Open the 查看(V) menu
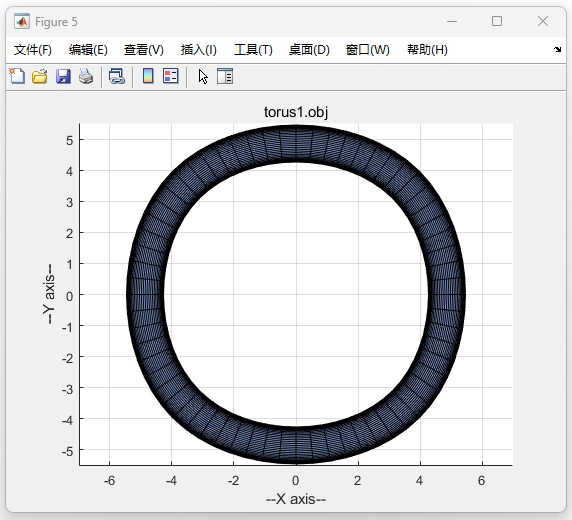The image size is (572, 520). (x=144, y=50)
